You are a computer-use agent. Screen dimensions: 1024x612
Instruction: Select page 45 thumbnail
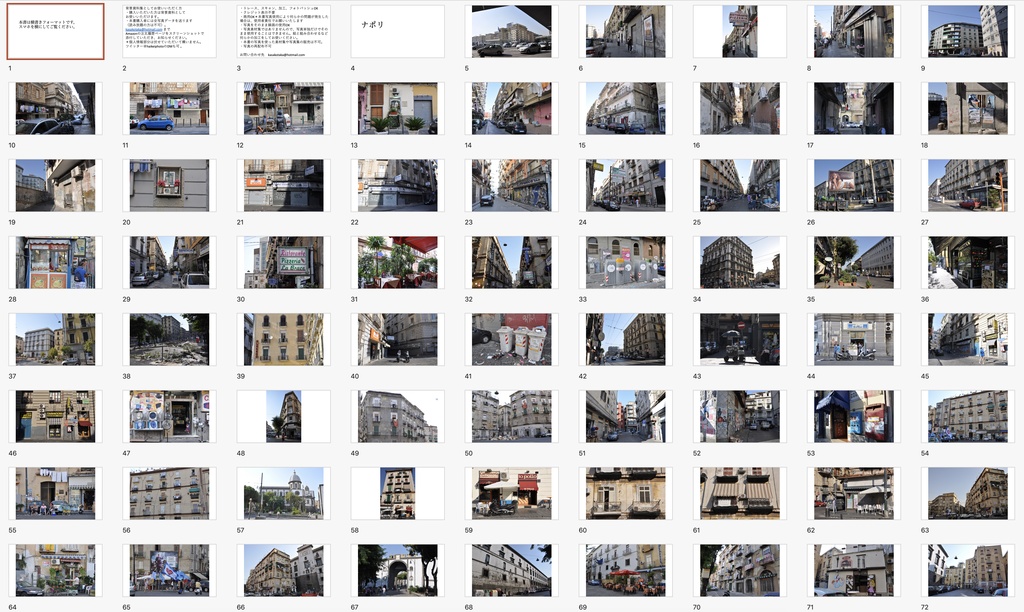968,340
